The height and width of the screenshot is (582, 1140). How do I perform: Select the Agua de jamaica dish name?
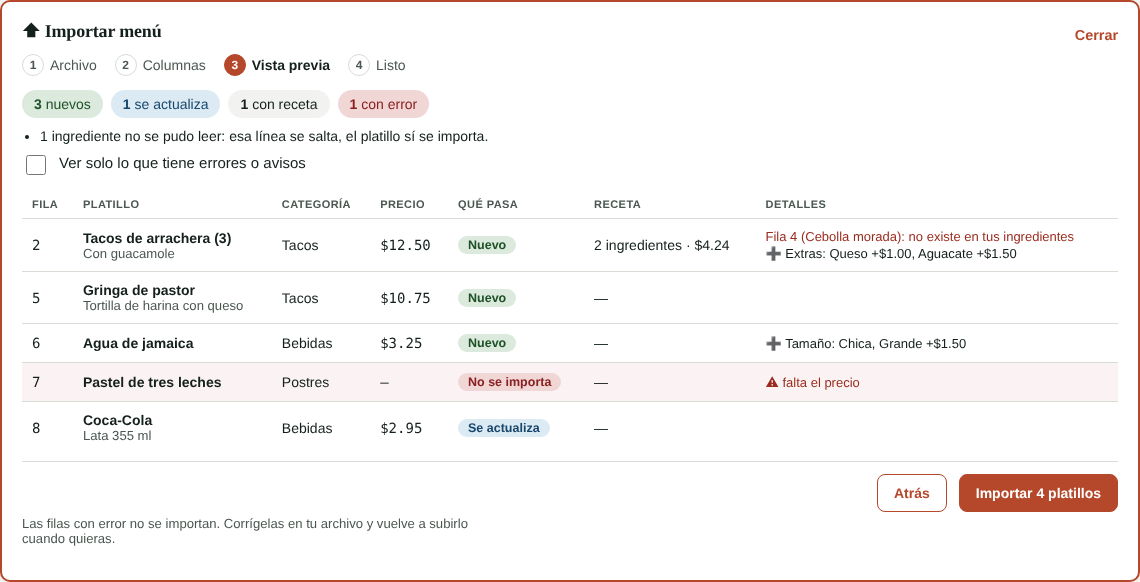click(138, 343)
